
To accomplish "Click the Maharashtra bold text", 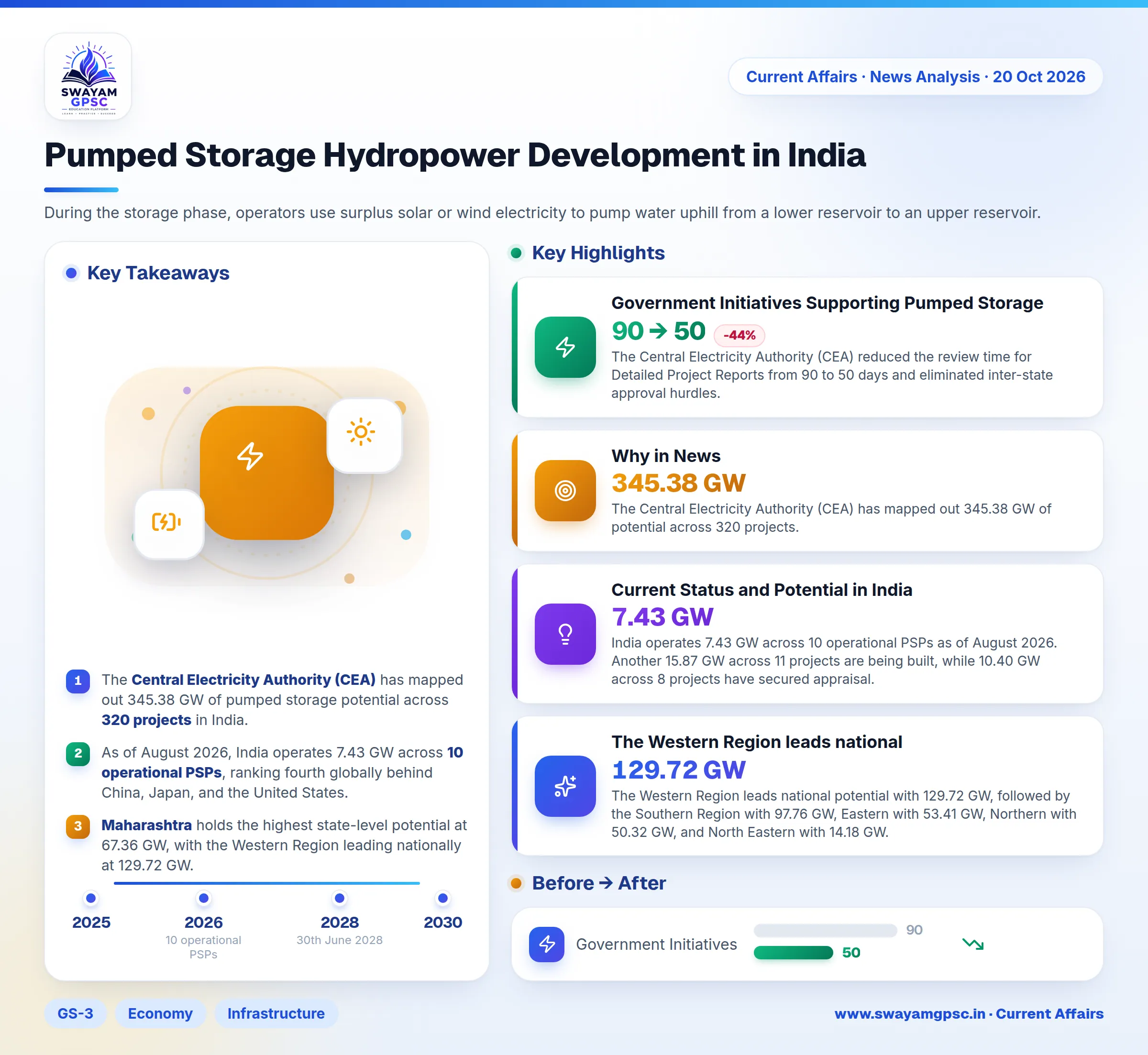I will pyautogui.click(x=147, y=825).
